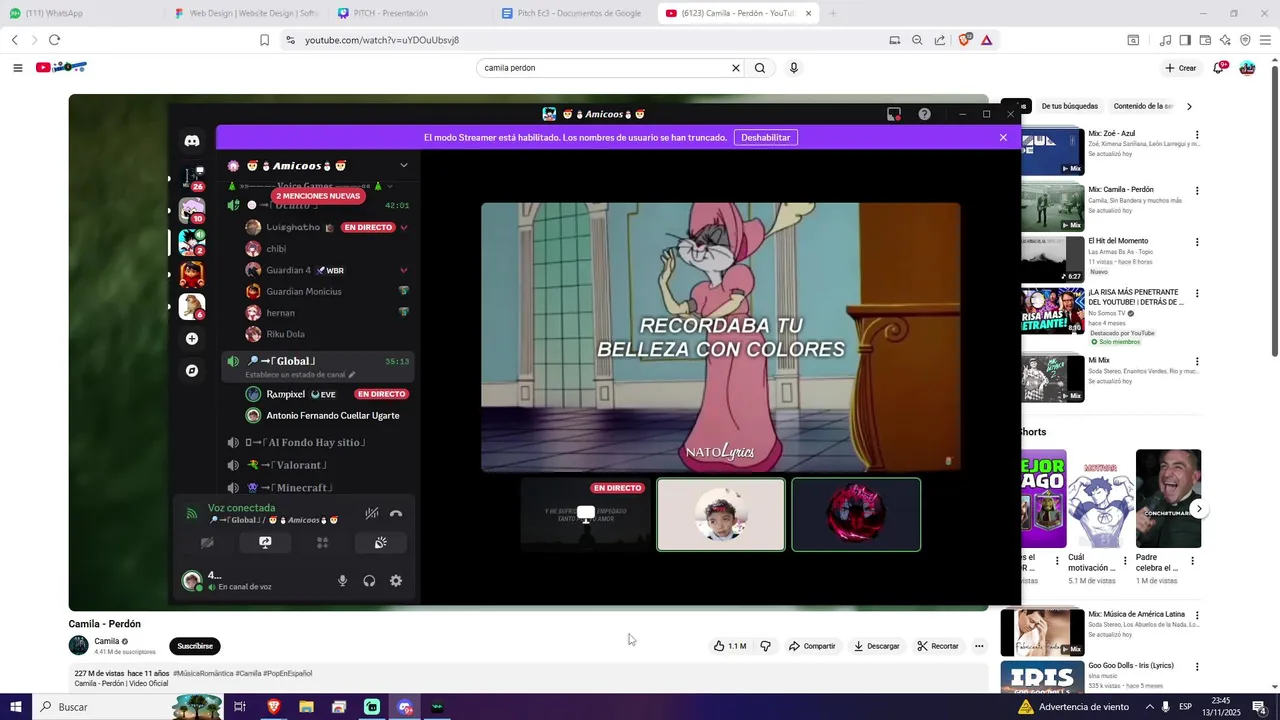Expand Luisghatho's live stream chevron
Image resolution: width=1280 pixels, height=720 pixels.
[404, 228]
